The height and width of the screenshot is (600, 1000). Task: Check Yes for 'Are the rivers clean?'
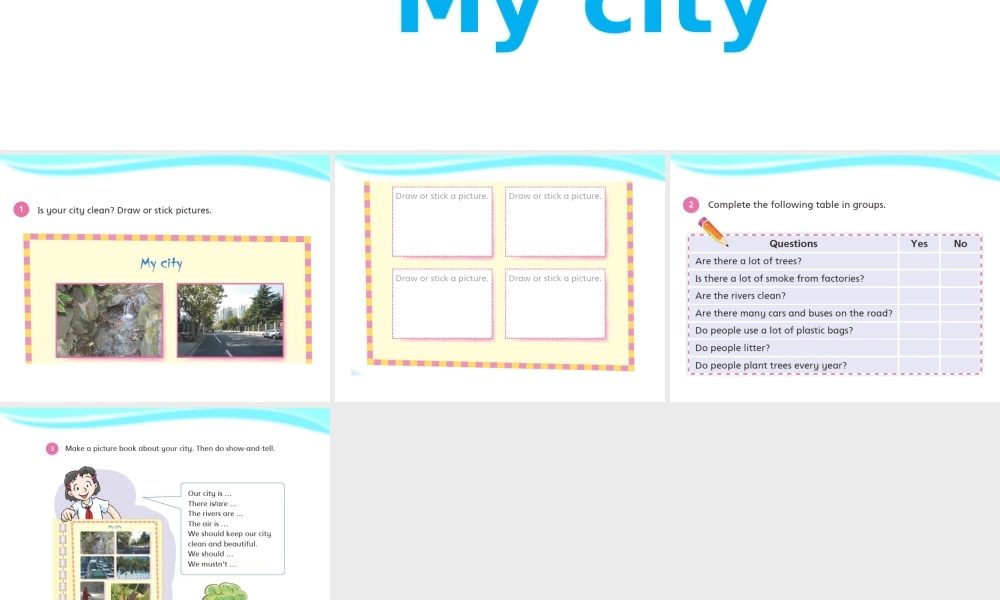coord(918,296)
